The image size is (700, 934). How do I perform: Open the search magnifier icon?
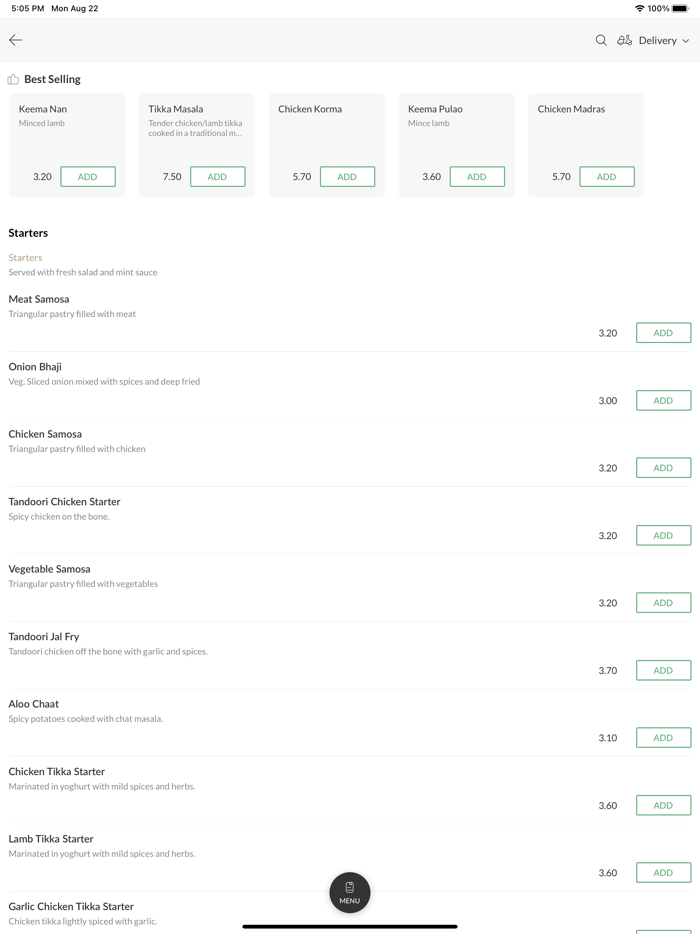click(x=601, y=40)
